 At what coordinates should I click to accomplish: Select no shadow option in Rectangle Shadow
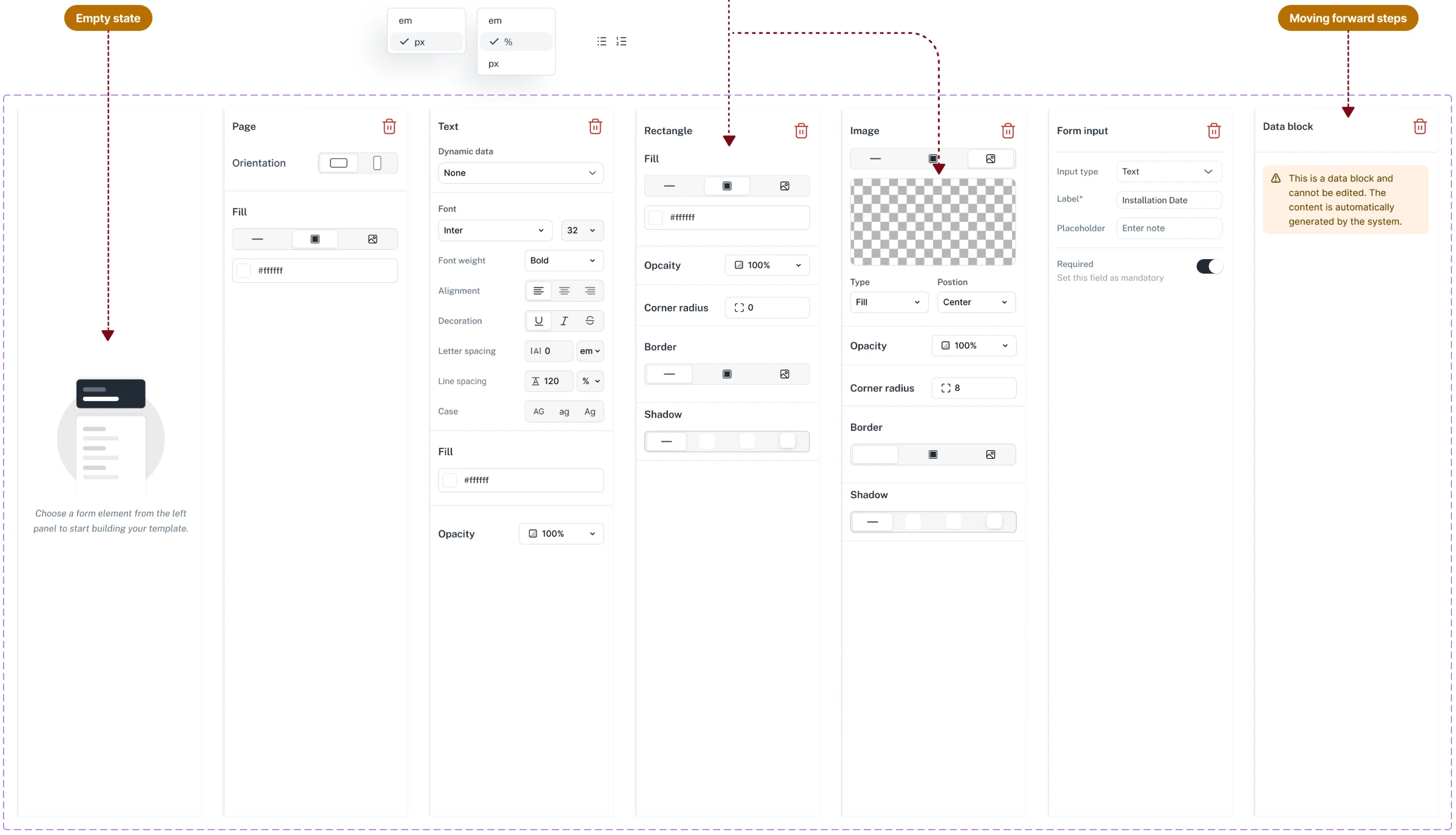pos(666,441)
